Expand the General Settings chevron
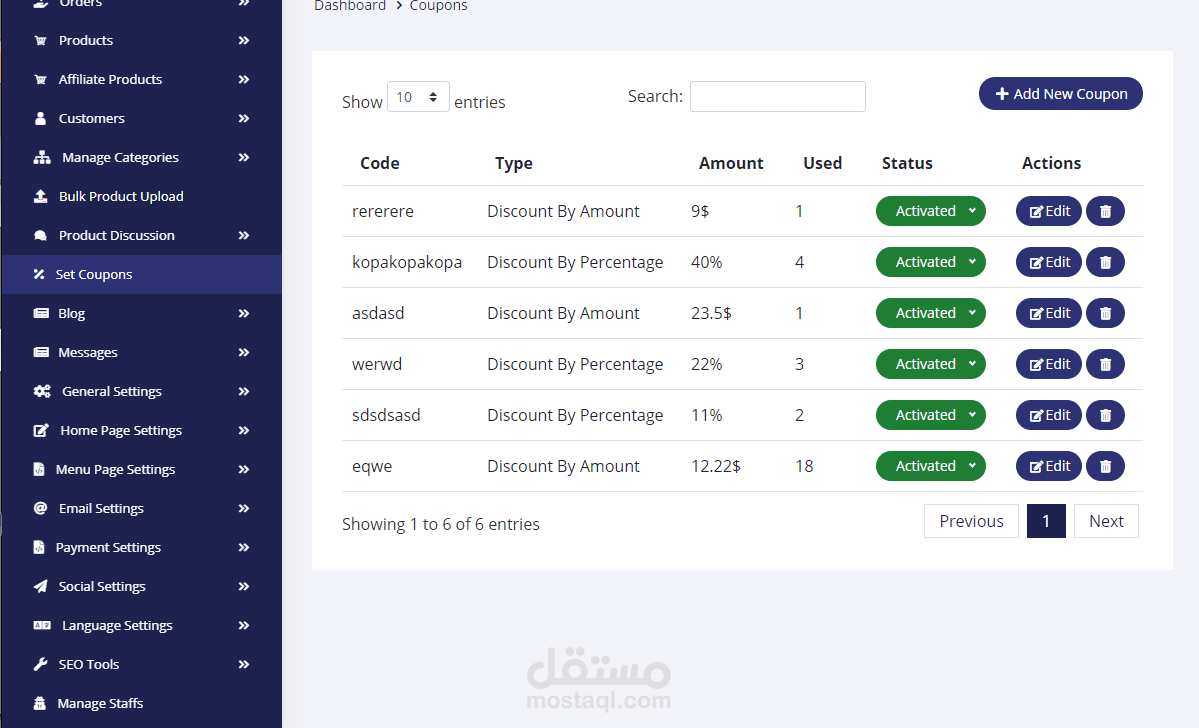This screenshot has width=1199, height=728. [244, 391]
